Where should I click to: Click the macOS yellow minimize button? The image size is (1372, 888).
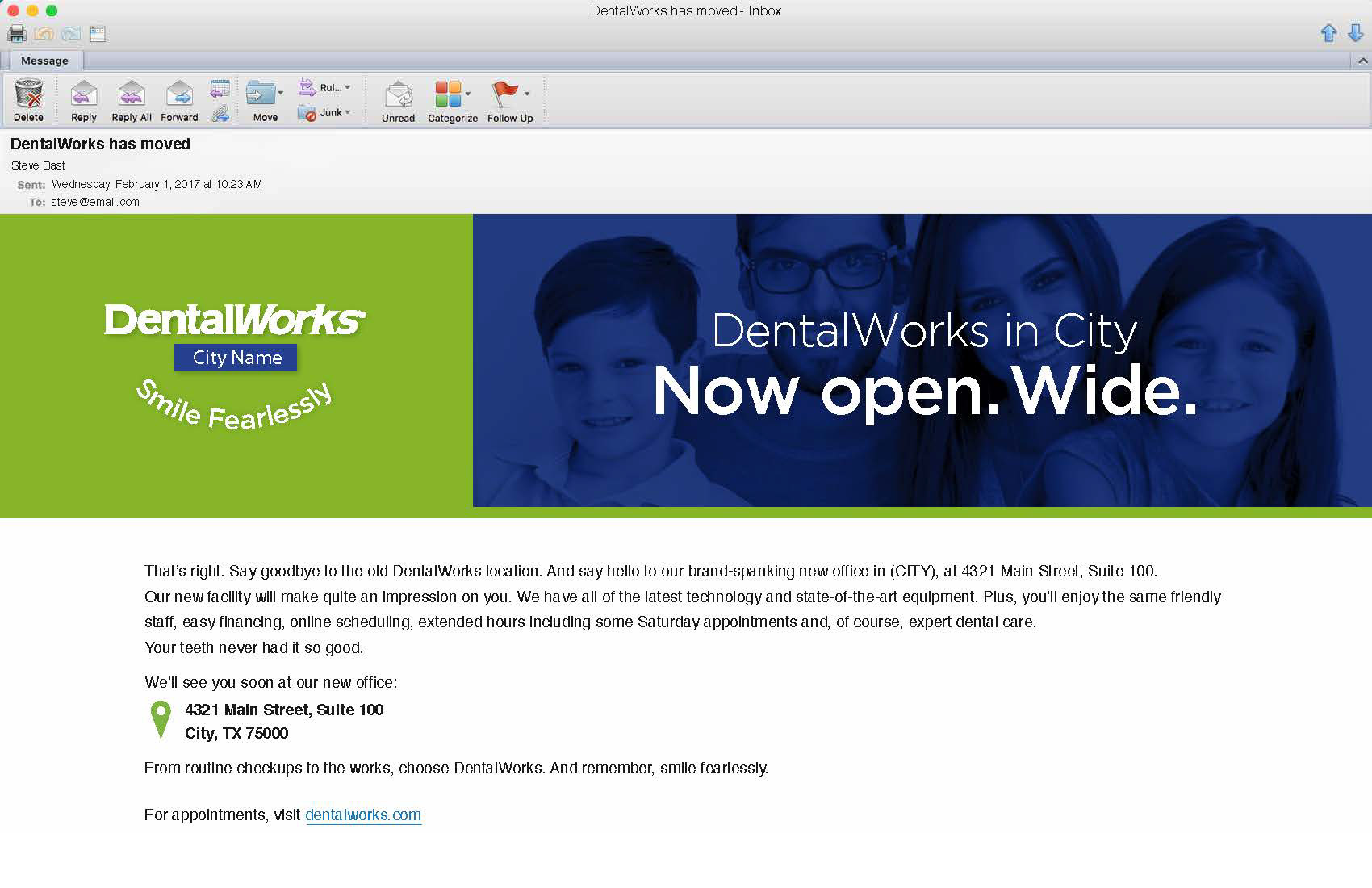tap(32, 10)
